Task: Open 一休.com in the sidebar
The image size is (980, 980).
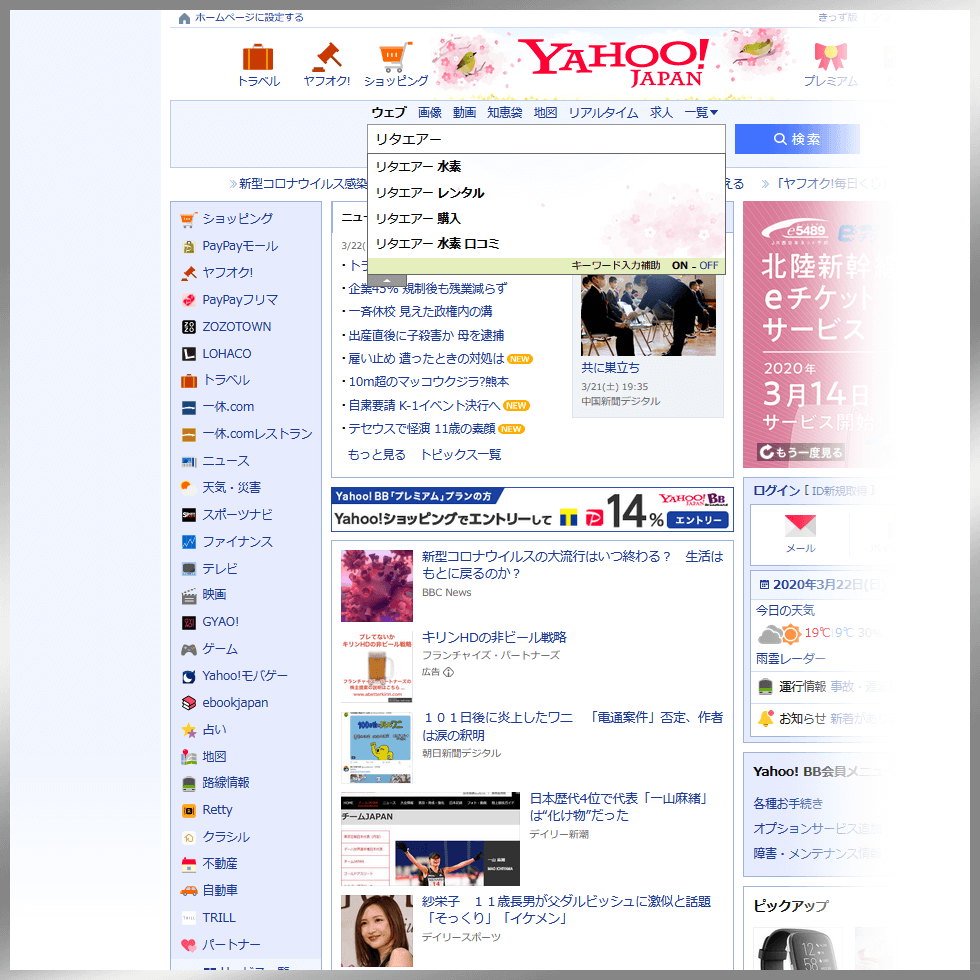Action: tap(228, 407)
